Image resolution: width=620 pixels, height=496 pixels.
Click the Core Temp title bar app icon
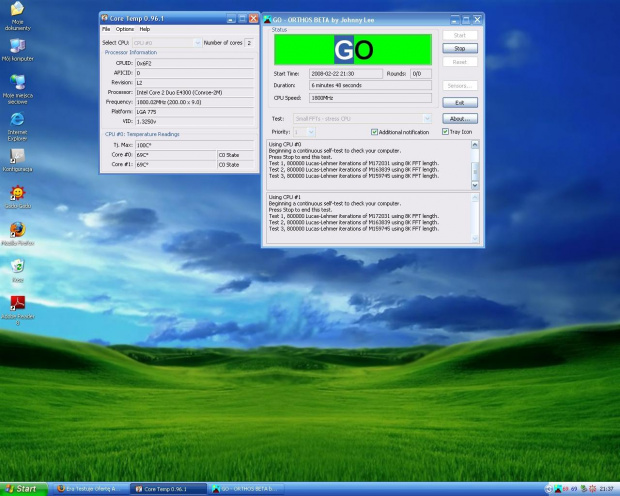[105, 18]
